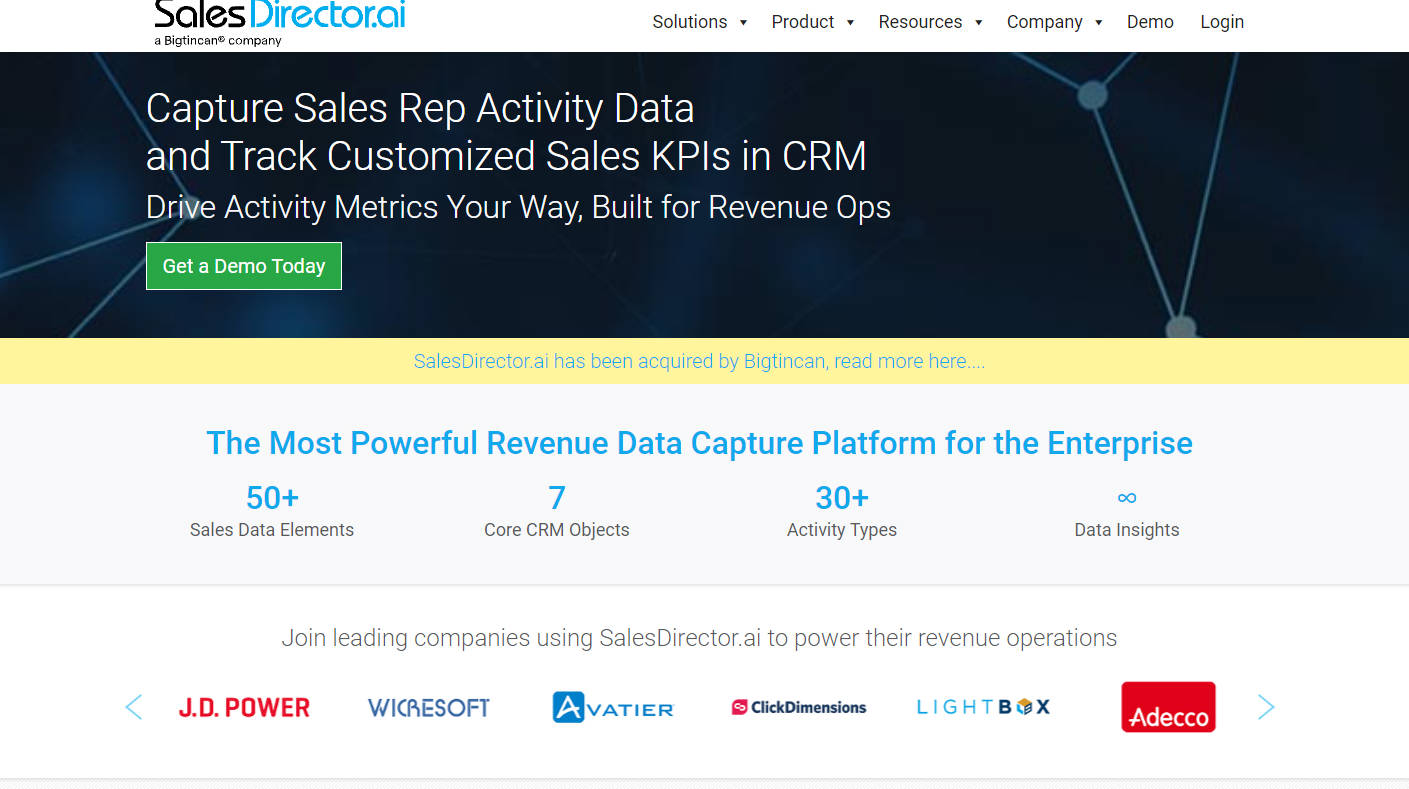Click the J.D. POWER company logo
1409x789 pixels.
[x=244, y=706]
